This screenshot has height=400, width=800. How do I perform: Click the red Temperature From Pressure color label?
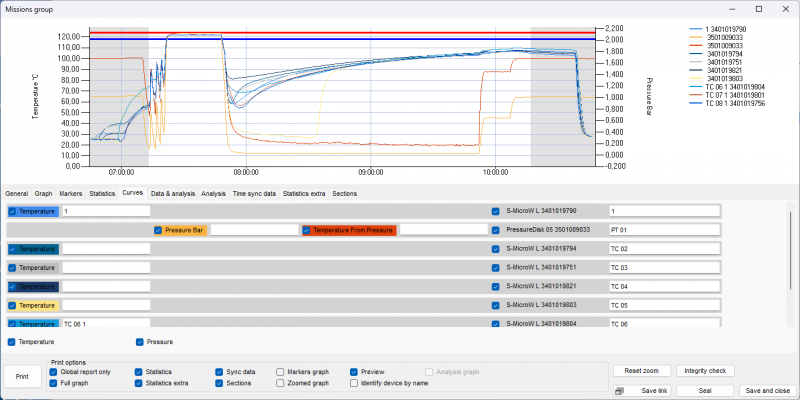(x=354, y=230)
